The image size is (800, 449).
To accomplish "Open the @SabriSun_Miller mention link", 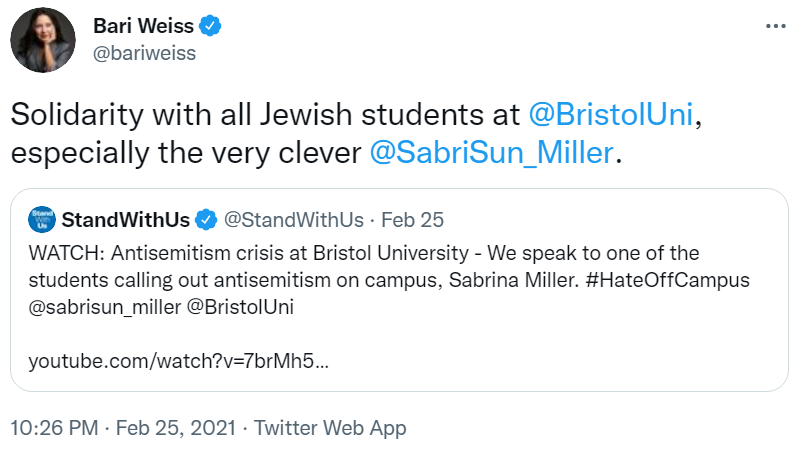I will (491, 153).
